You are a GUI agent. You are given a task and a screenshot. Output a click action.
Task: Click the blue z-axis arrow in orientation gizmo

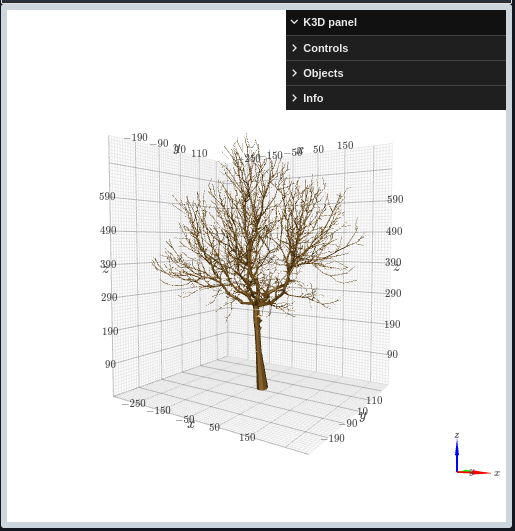pyautogui.click(x=457, y=454)
